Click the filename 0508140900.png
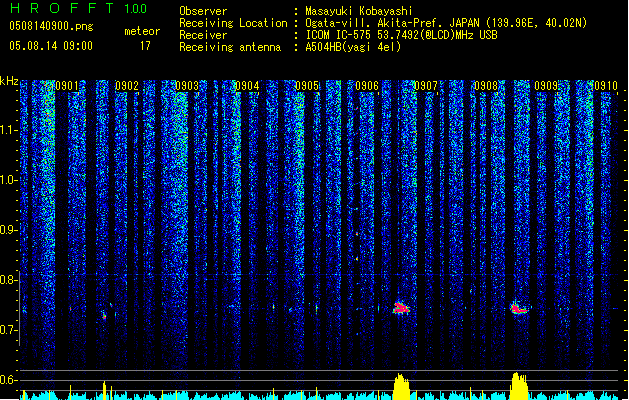629x400 pixels. (51, 27)
